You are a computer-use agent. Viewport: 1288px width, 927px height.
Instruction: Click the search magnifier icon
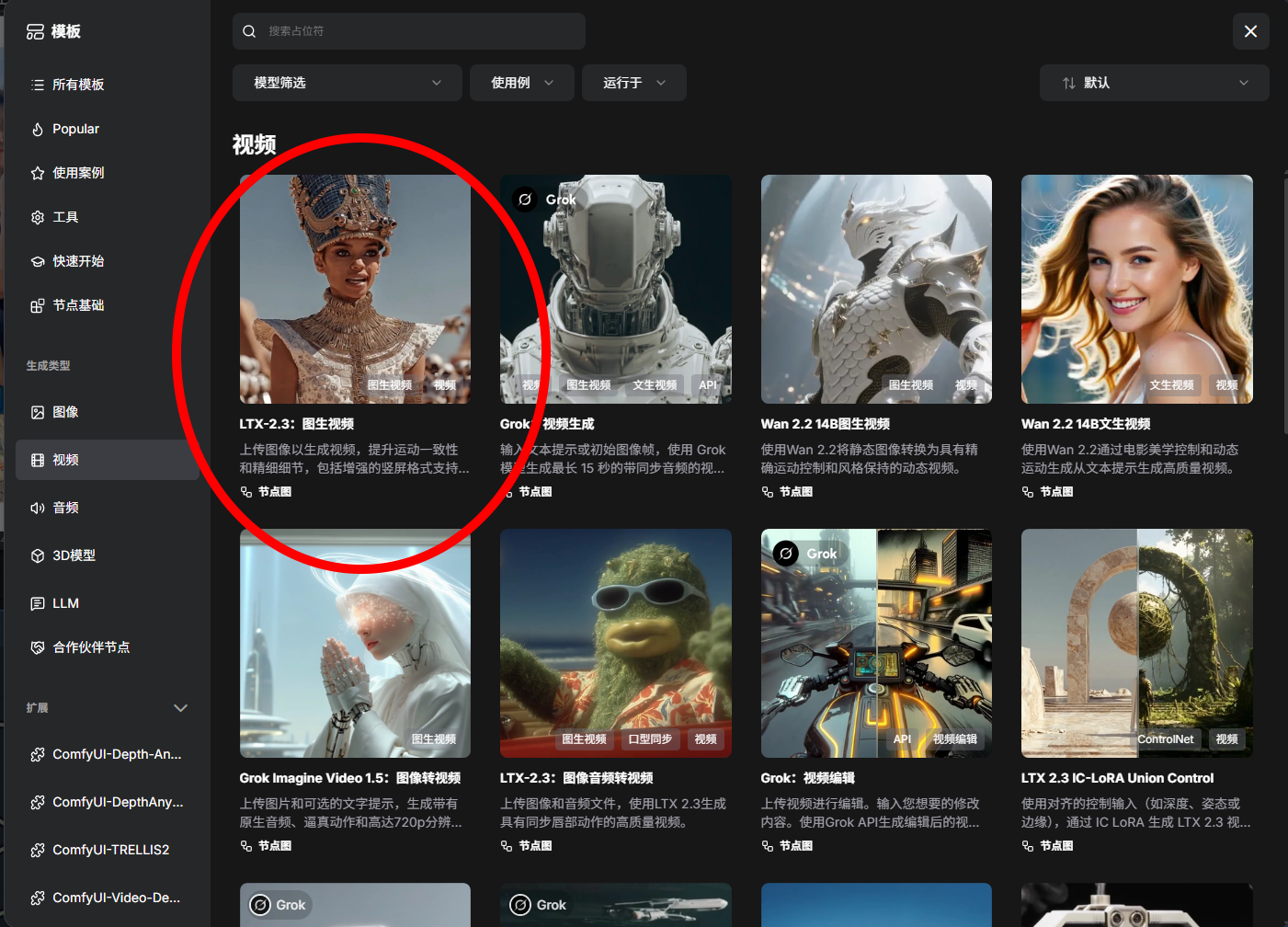[x=249, y=31]
